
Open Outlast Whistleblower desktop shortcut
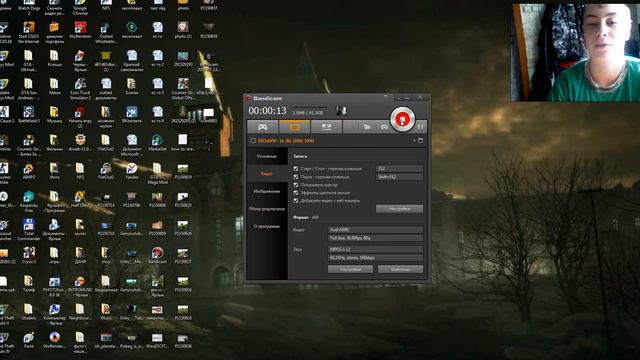click(106, 32)
